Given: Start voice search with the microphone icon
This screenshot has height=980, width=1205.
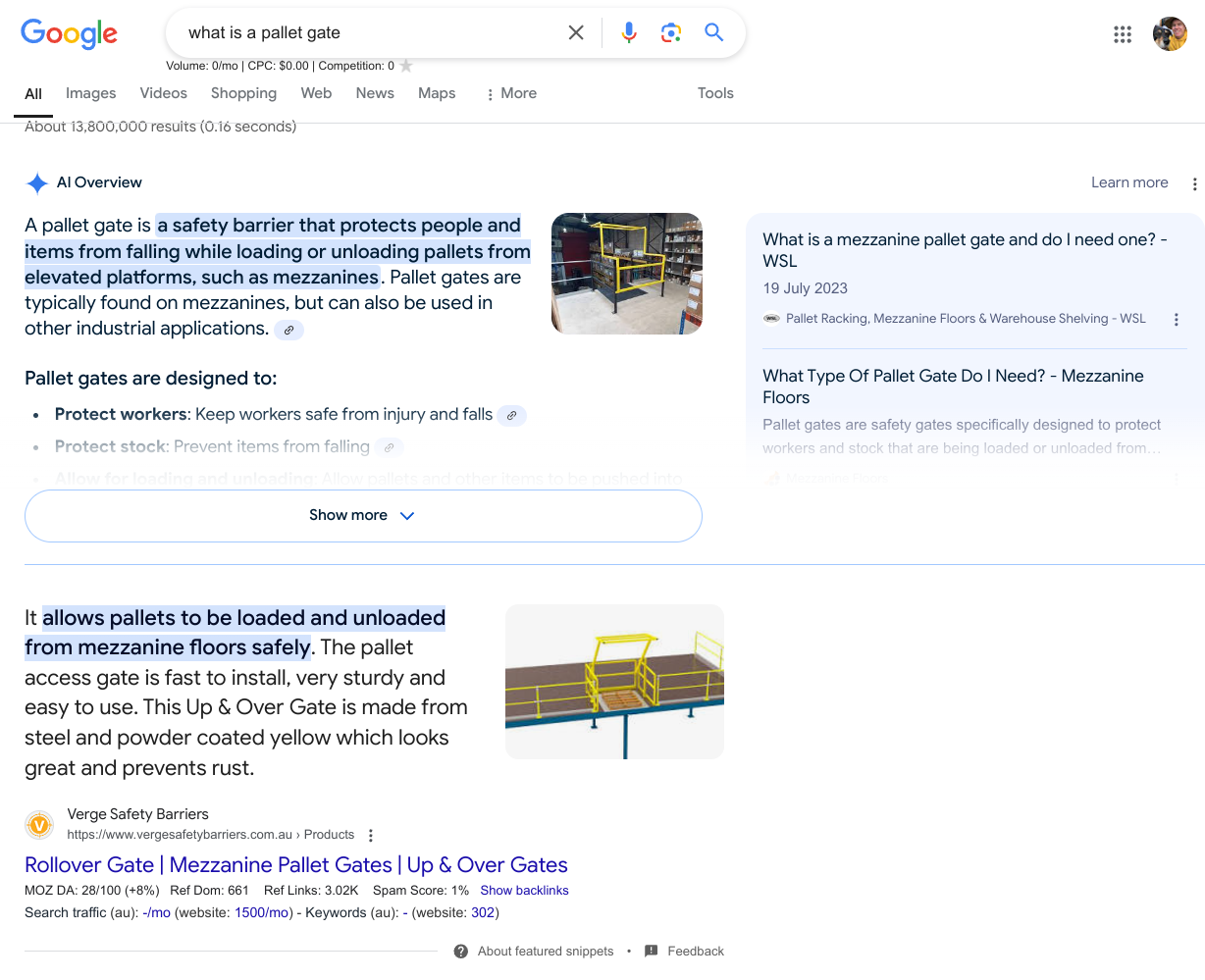Looking at the screenshot, I should pyautogui.click(x=629, y=32).
